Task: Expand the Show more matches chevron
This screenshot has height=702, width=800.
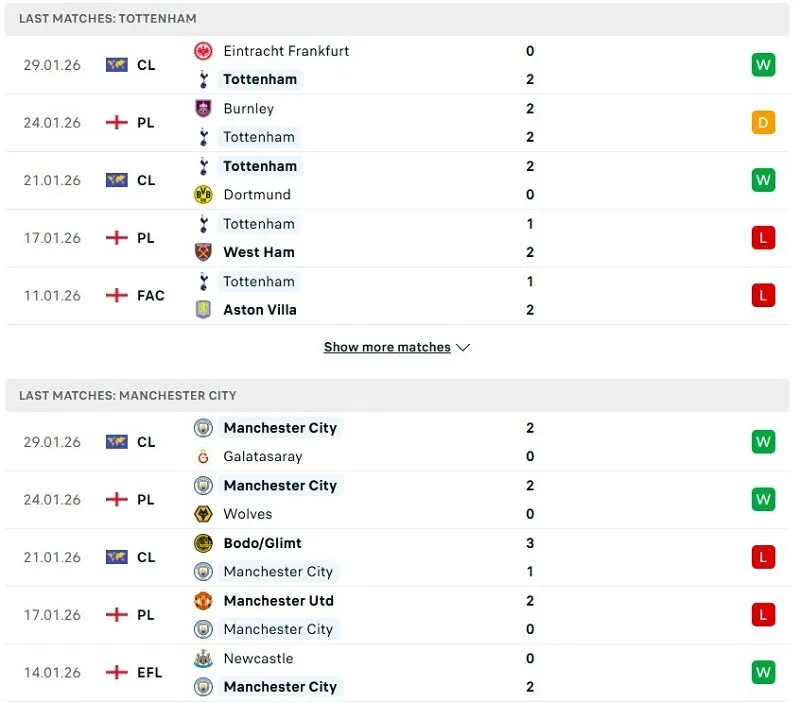Action: point(462,348)
